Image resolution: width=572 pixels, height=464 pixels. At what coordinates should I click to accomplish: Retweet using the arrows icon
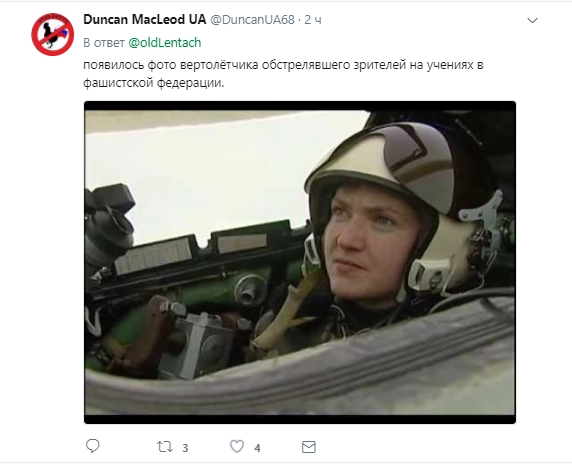(165, 446)
